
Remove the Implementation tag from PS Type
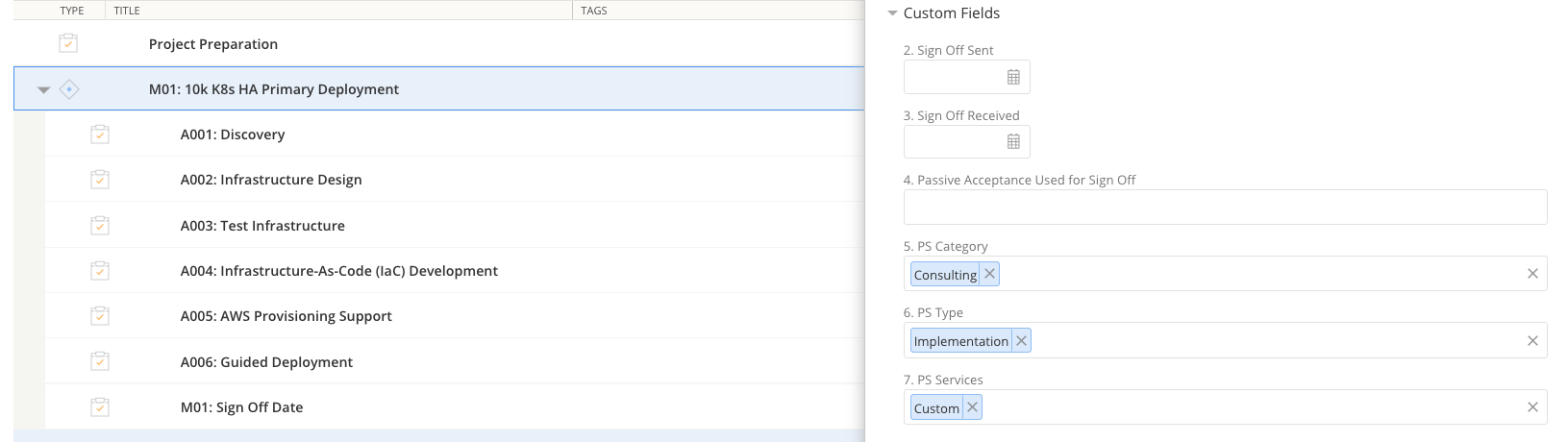click(x=1021, y=341)
